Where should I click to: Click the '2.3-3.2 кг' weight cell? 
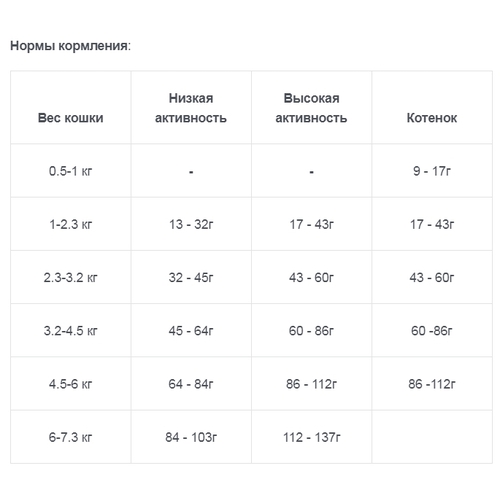(71, 277)
